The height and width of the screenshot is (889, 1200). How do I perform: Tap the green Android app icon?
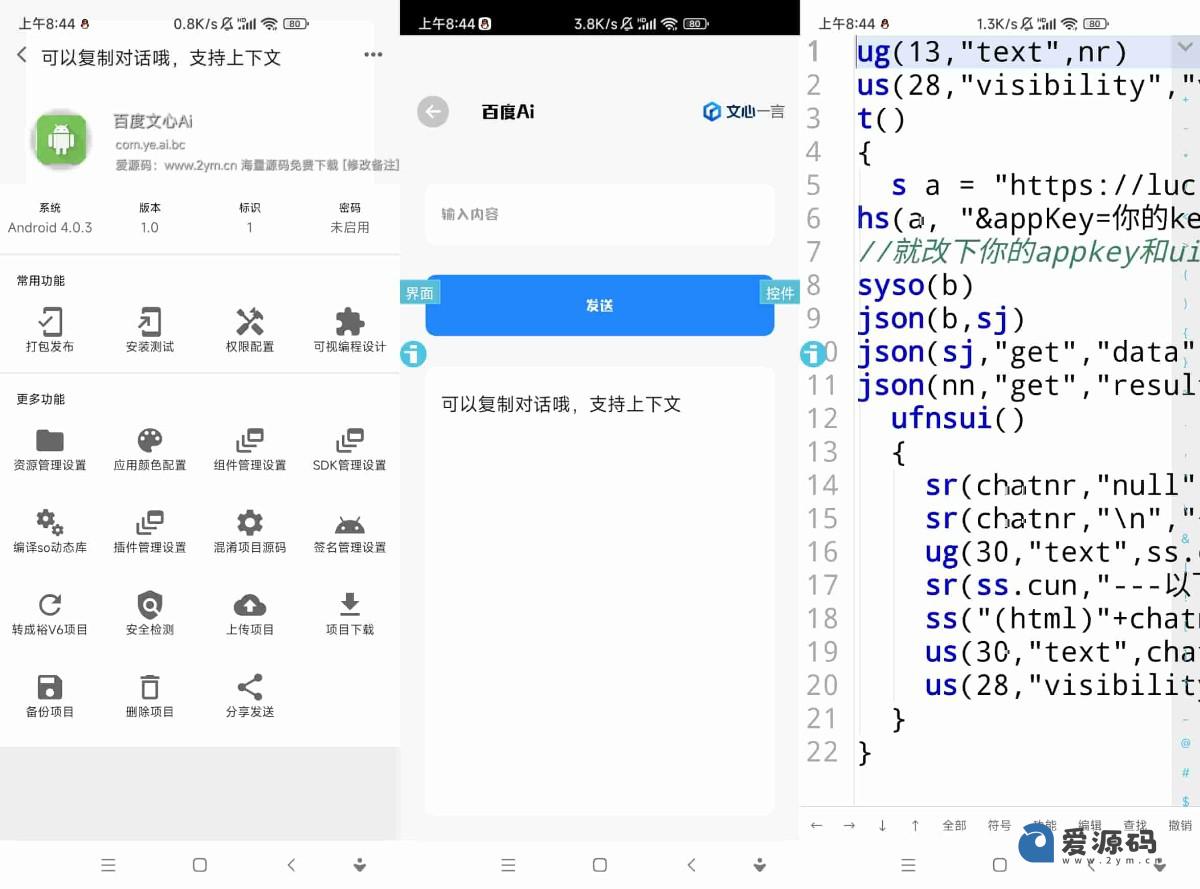click(61, 138)
